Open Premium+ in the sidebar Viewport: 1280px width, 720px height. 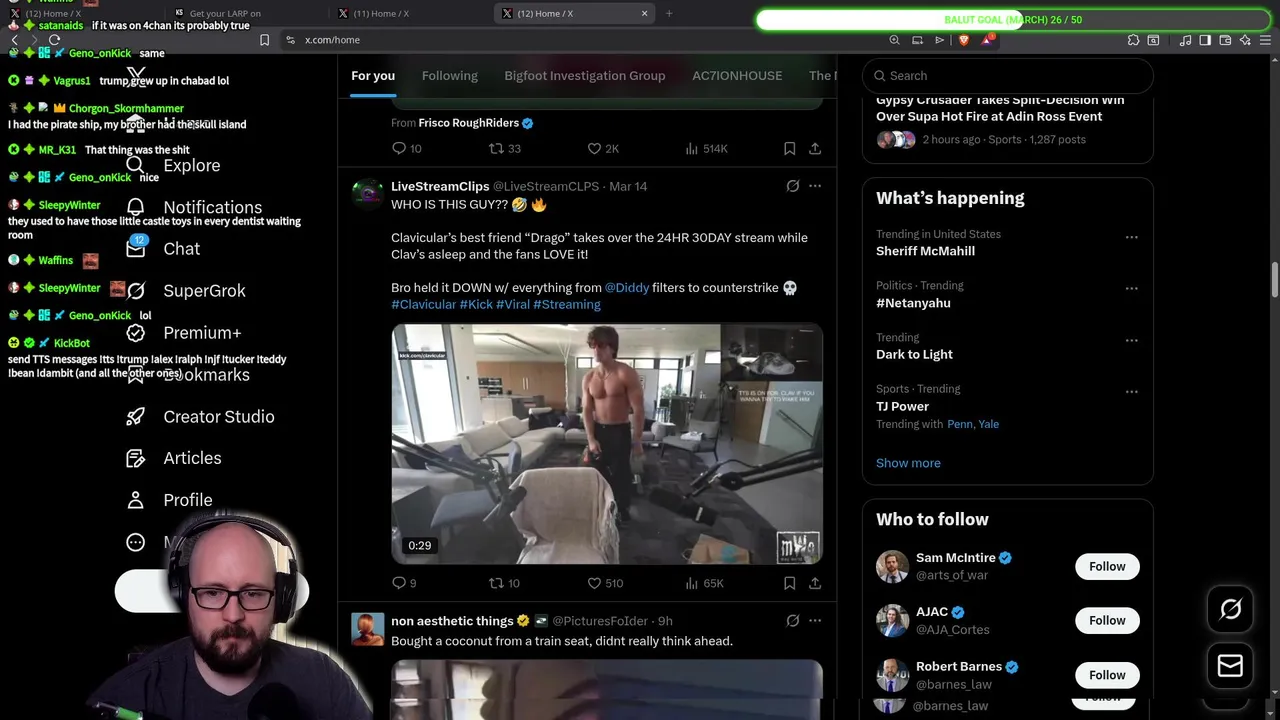click(x=183, y=332)
